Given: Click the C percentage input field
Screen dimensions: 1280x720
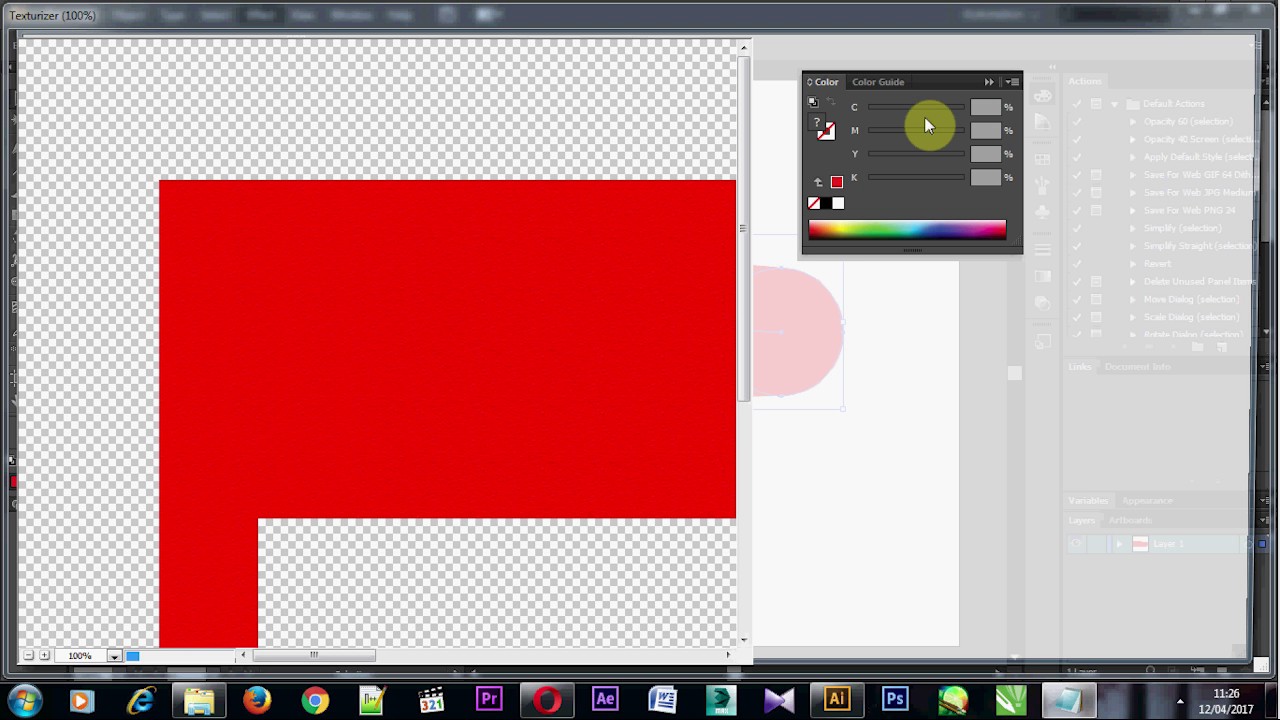Looking at the screenshot, I should coord(985,107).
